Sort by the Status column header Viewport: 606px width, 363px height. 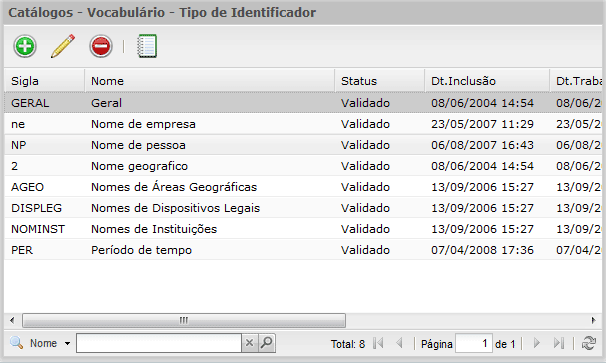(x=380, y=81)
